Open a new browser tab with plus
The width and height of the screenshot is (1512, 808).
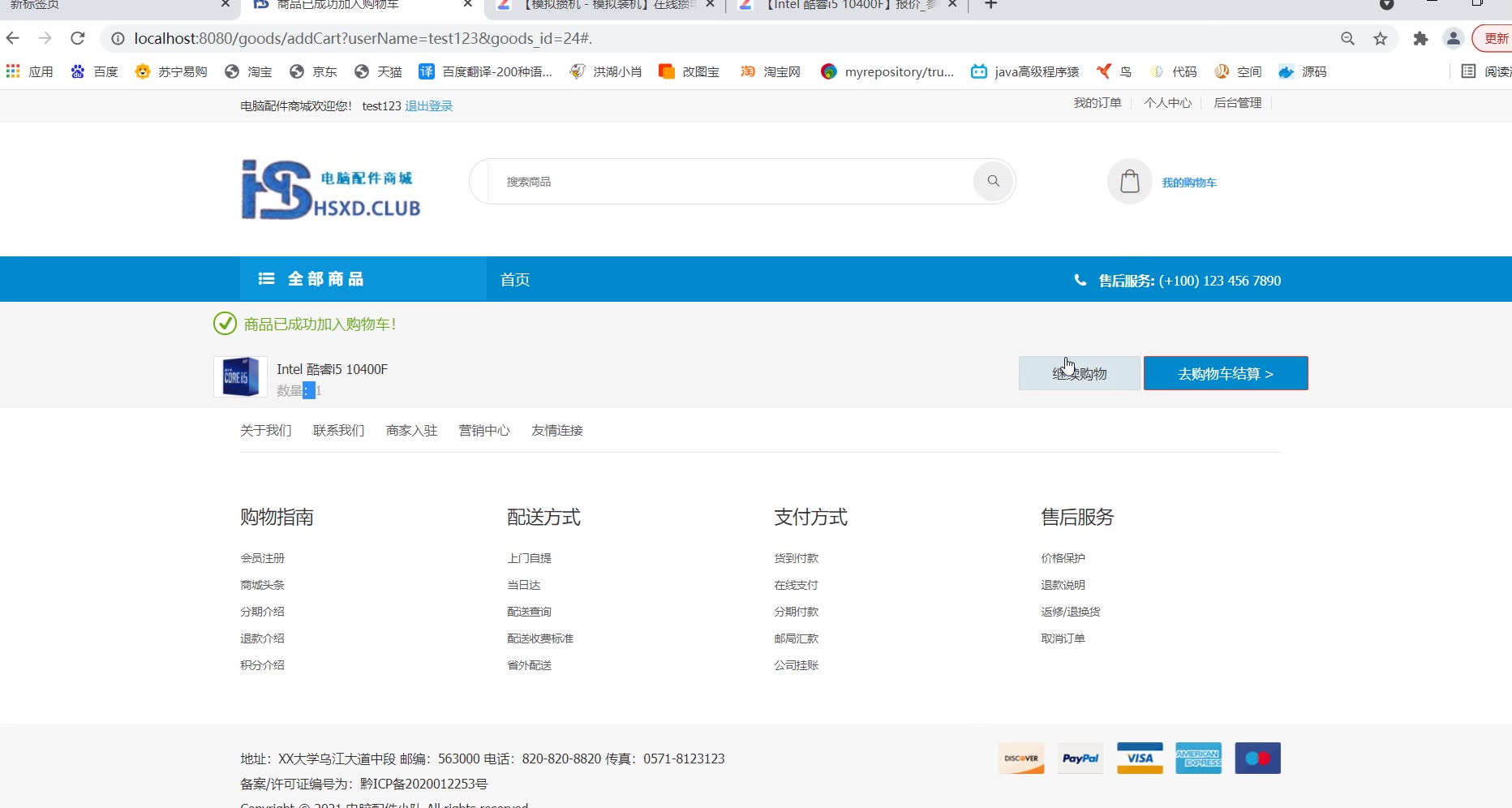pyautogui.click(x=990, y=5)
